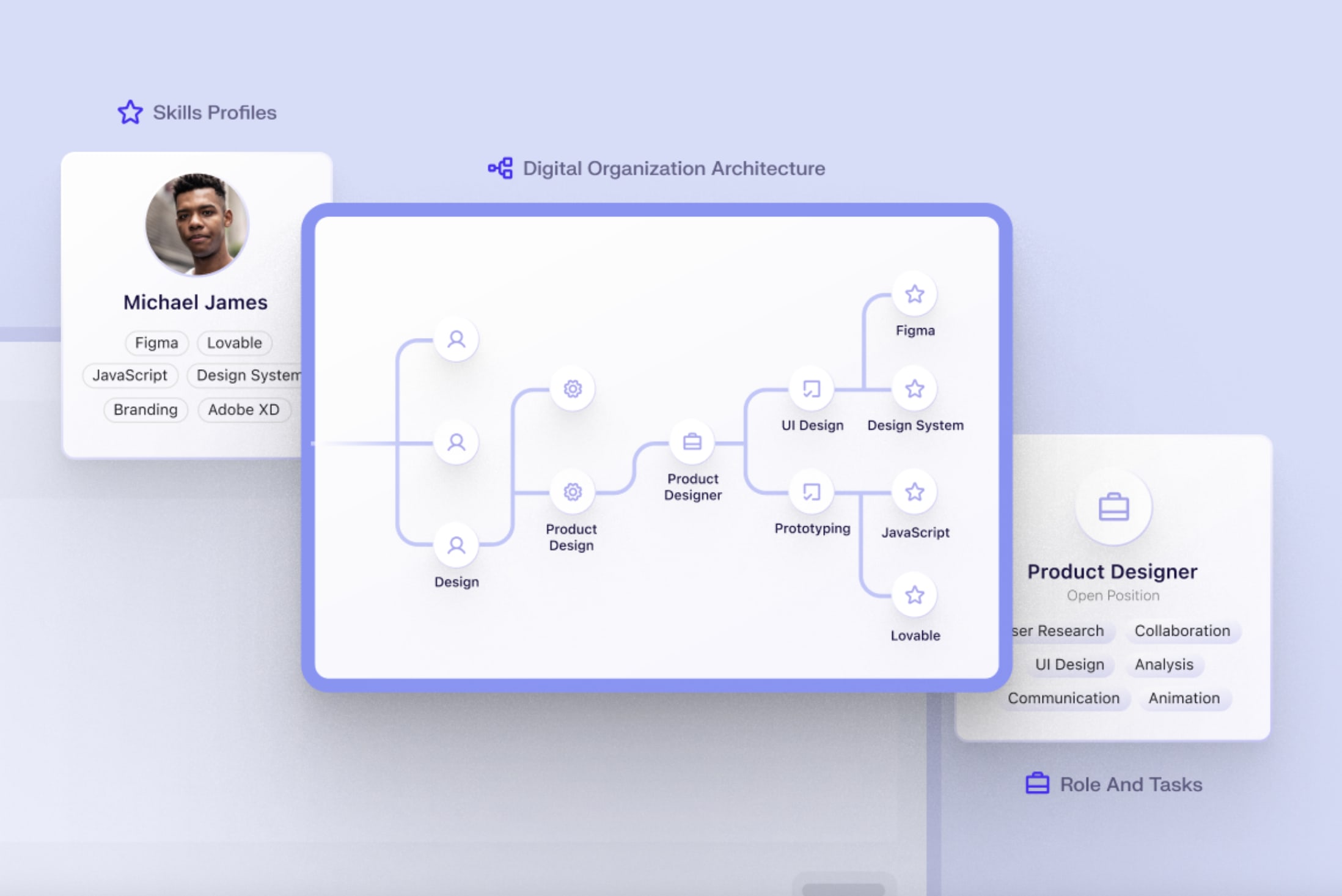The width and height of the screenshot is (1342, 896).
Task: Click the Digital Organization Architecture hierarchy icon
Action: 501,168
